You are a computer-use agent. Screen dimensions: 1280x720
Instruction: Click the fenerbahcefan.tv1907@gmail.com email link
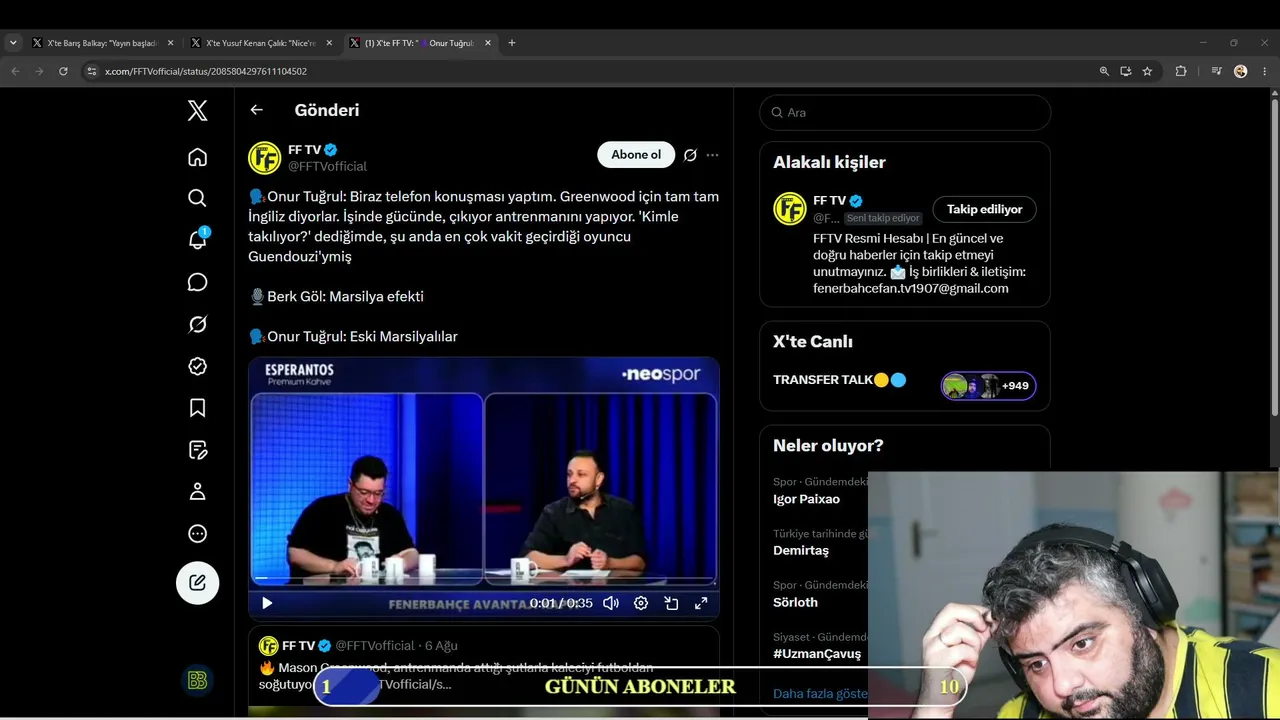point(911,288)
